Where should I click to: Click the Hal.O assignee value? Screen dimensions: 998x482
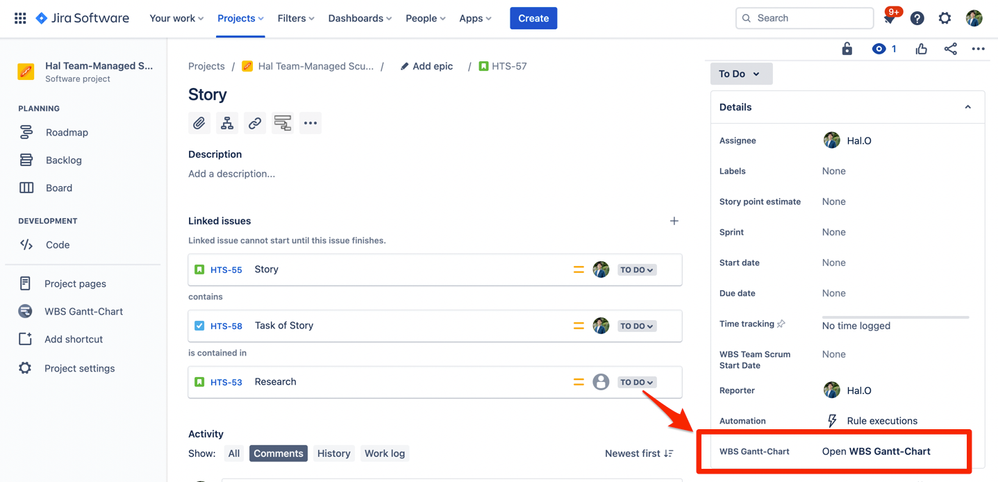[x=847, y=141]
